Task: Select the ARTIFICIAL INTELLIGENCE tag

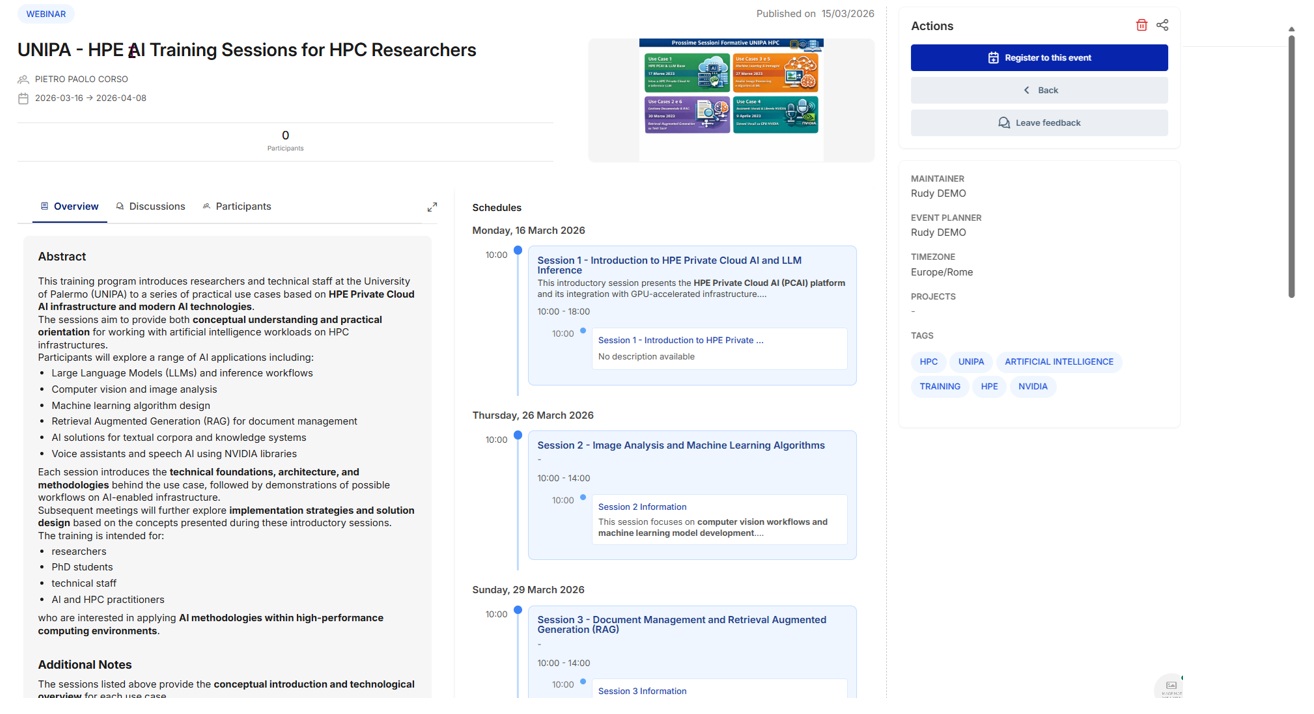Action: point(1059,362)
